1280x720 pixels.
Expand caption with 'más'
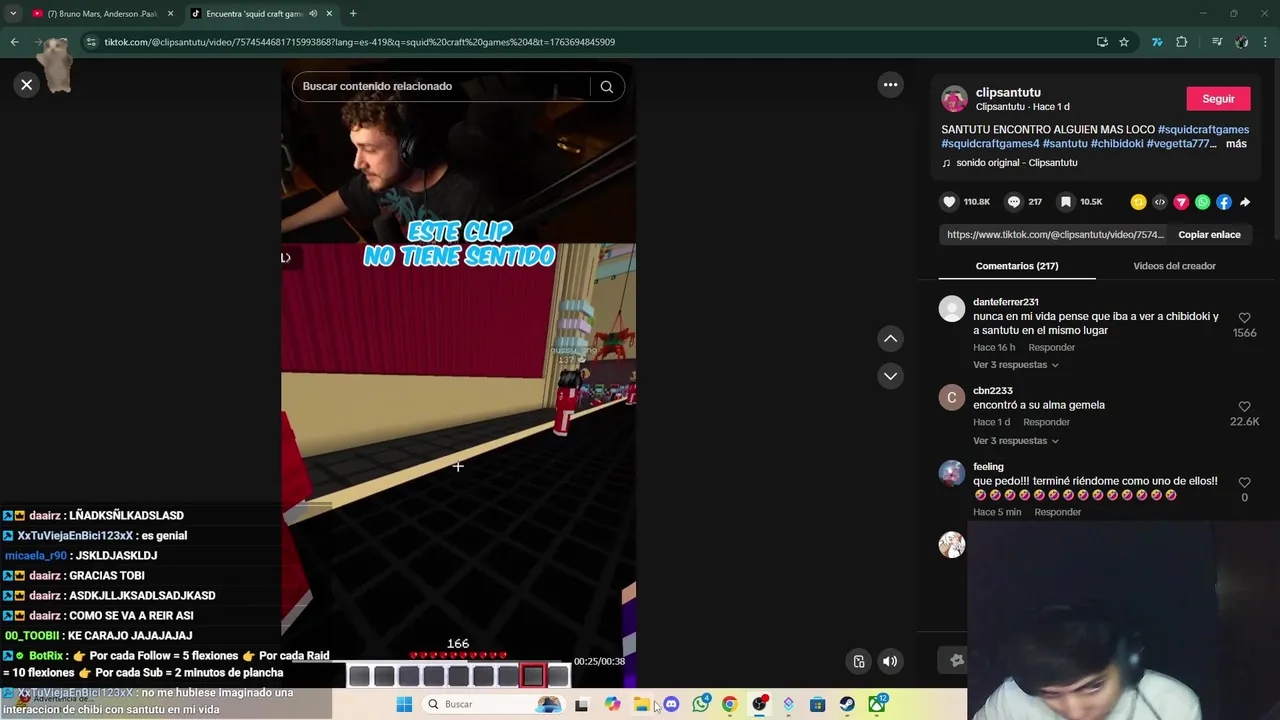pos(1236,144)
